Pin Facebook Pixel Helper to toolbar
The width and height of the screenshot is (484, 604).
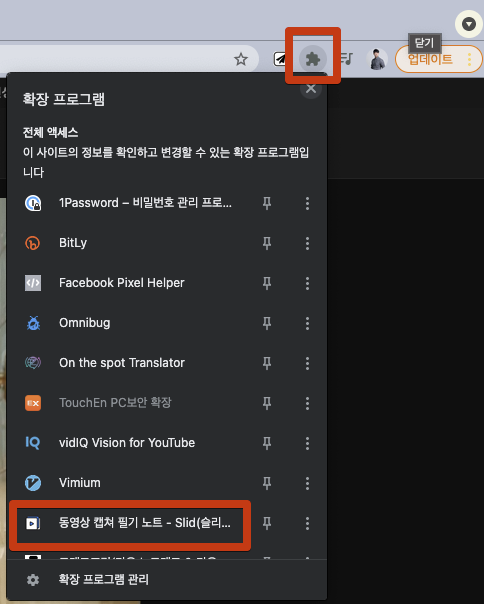(x=267, y=283)
